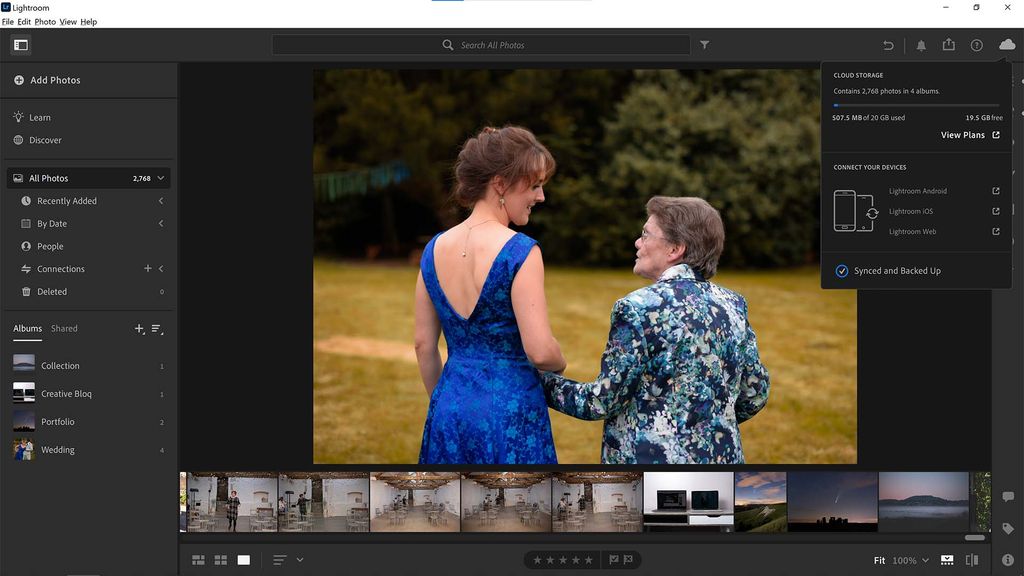Click the Adobe cloud sync icon

pyautogui.click(x=1008, y=44)
